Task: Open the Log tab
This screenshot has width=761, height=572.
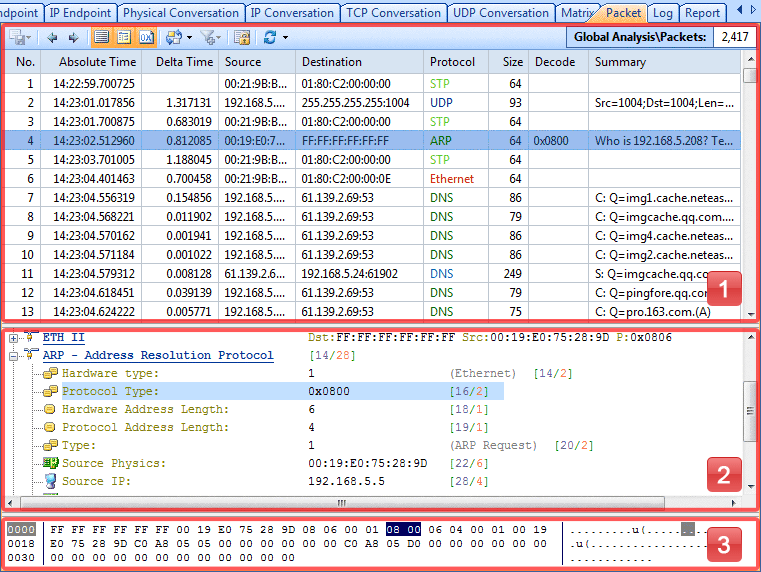Action: [x=662, y=13]
